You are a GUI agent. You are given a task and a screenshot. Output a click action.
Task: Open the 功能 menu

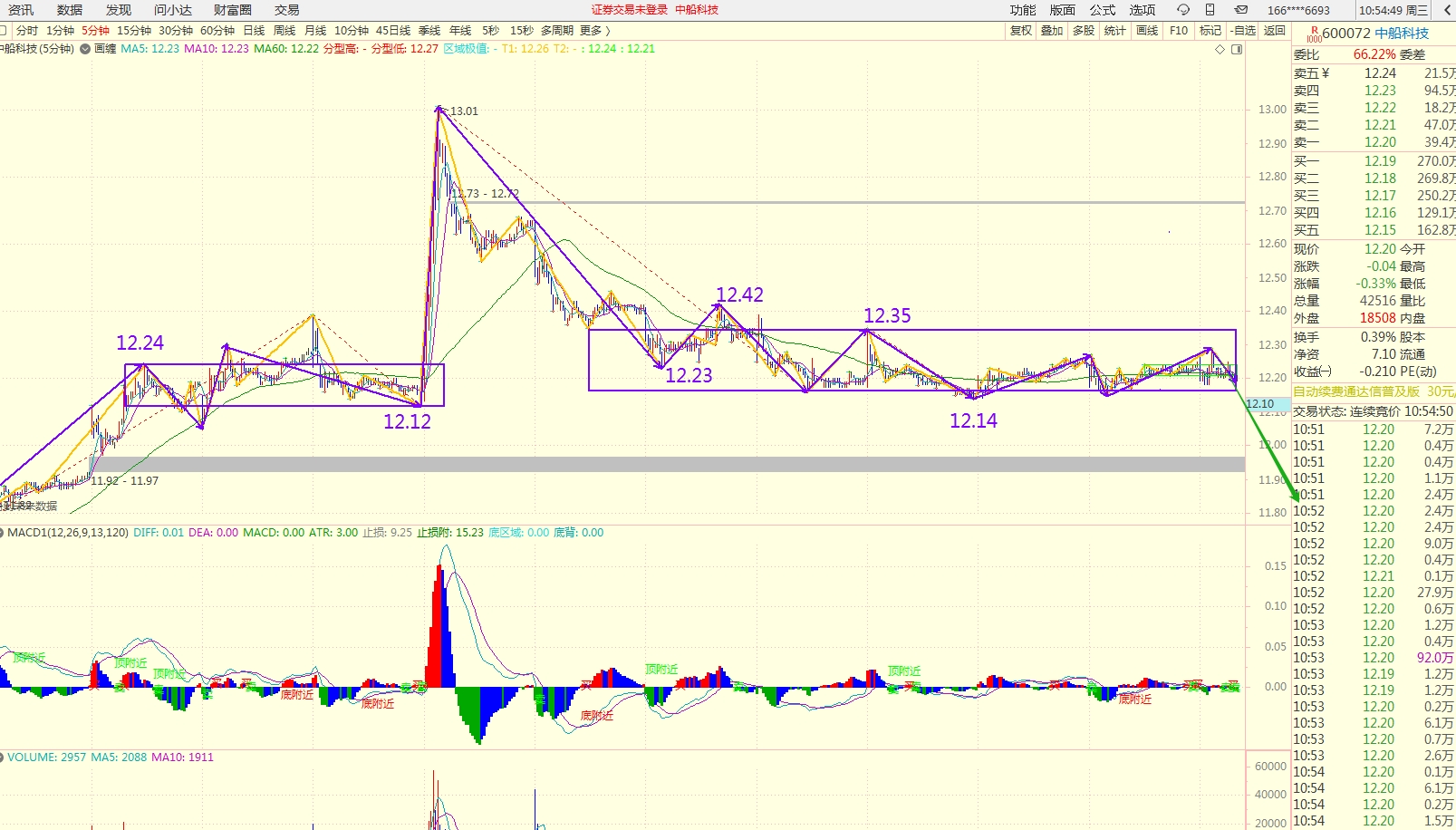click(x=1023, y=10)
